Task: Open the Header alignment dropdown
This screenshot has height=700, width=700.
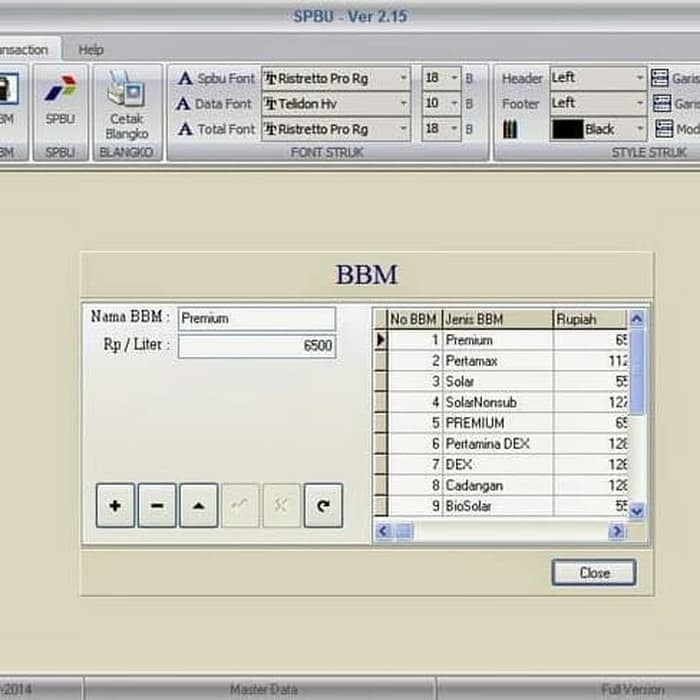Action: (x=639, y=77)
